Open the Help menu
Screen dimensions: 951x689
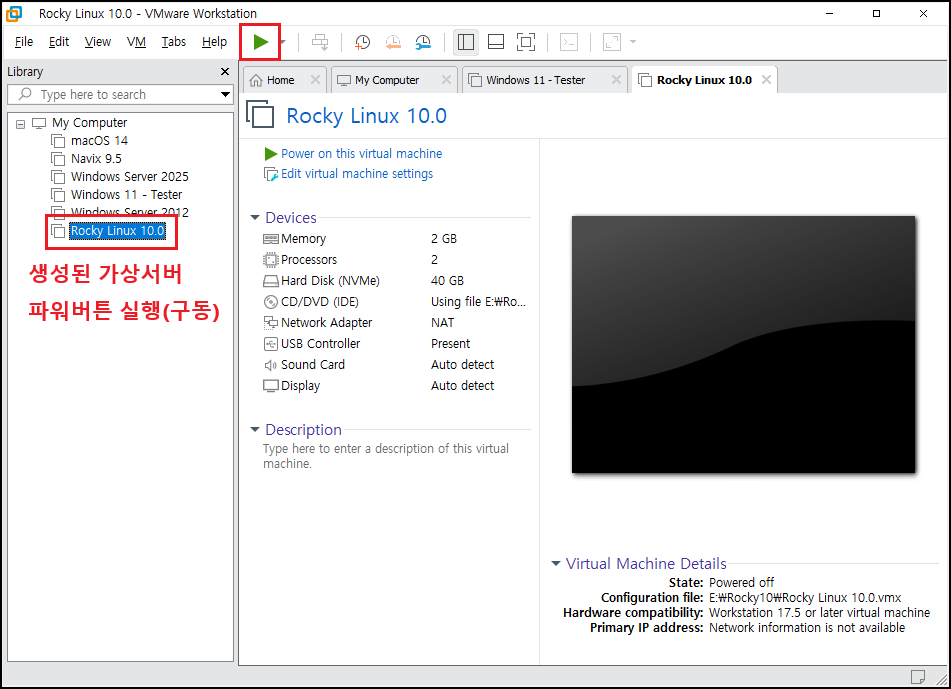click(x=214, y=42)
